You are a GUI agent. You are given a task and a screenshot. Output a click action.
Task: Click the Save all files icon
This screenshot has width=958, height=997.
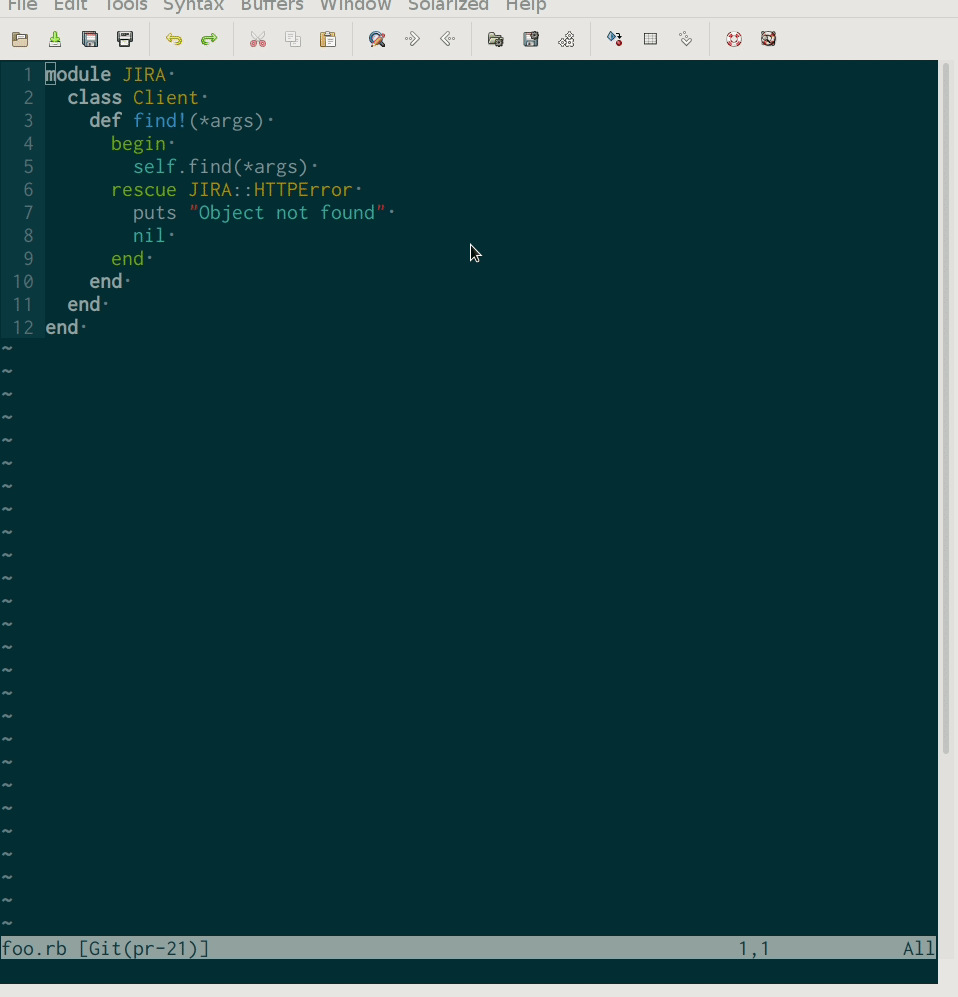coord(90,39)
